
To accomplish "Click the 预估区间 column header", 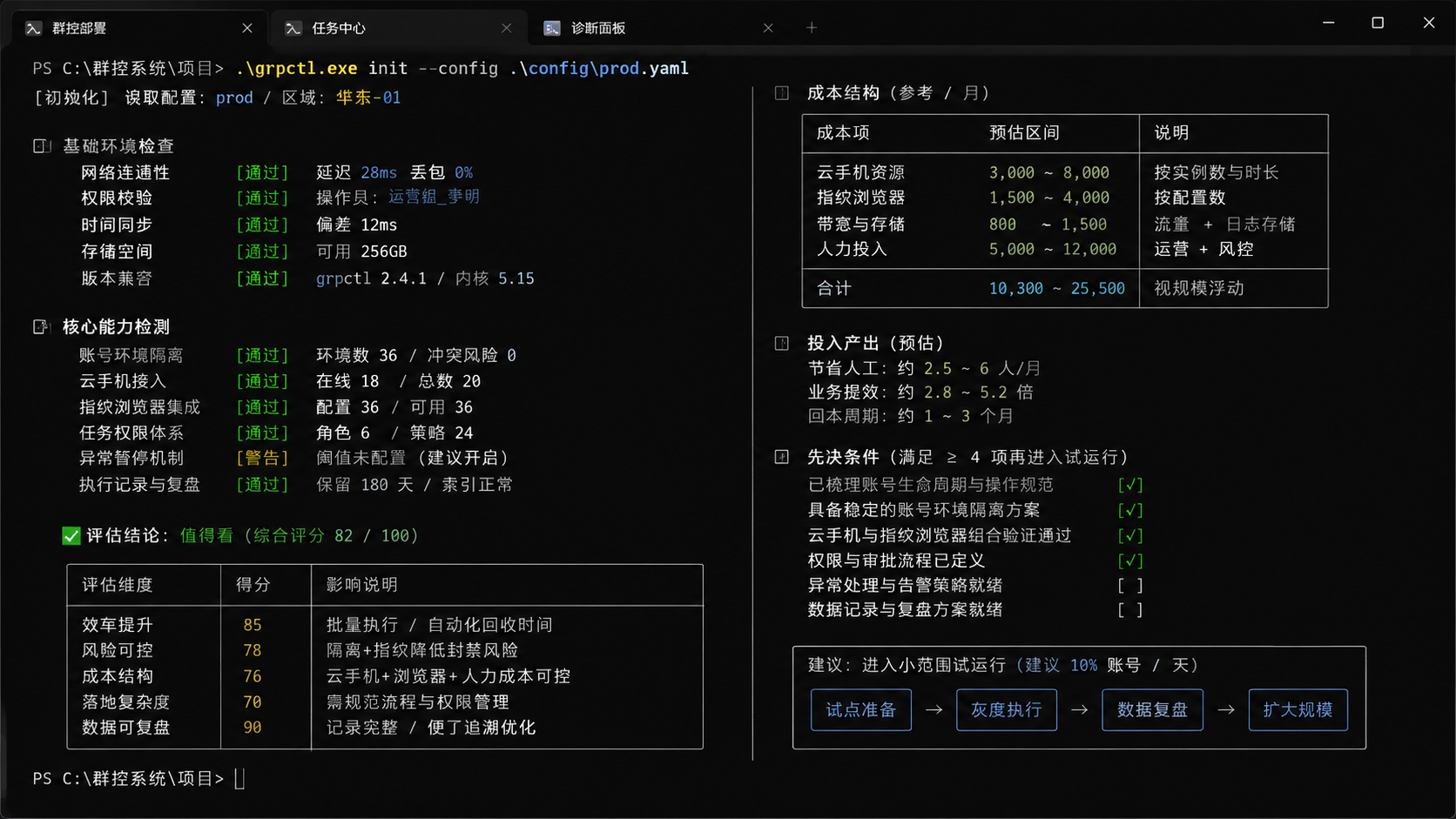I will click(x=1024, y=133).
